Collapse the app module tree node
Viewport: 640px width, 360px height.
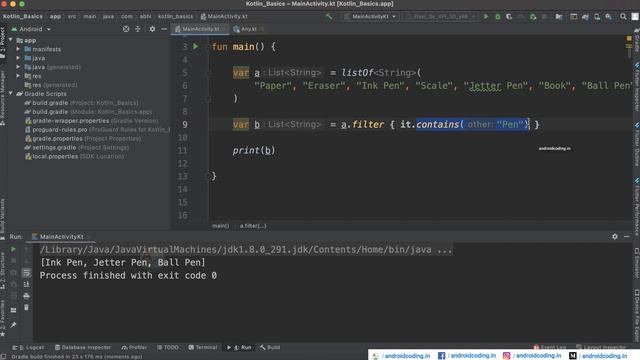point(11,40)
